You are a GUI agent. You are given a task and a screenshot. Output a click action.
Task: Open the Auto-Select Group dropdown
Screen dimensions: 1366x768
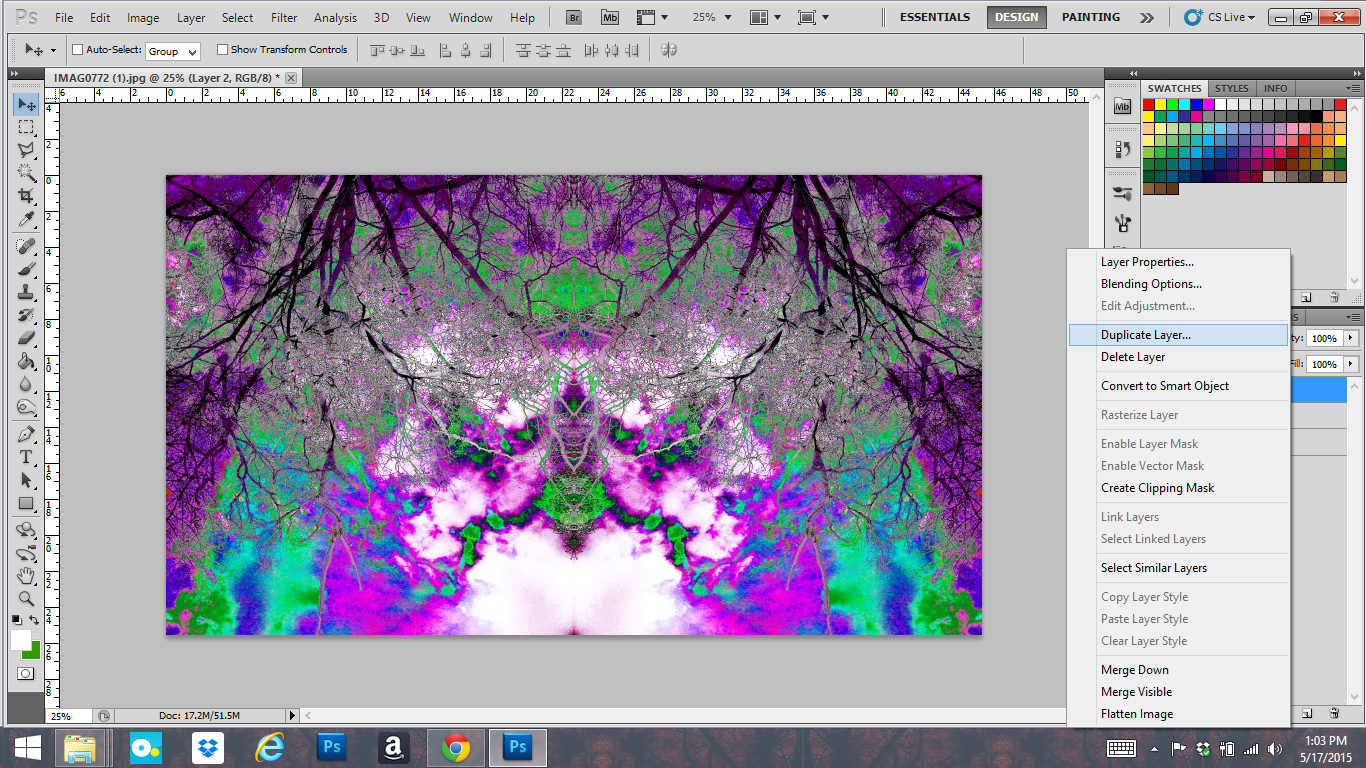[173, 51]
